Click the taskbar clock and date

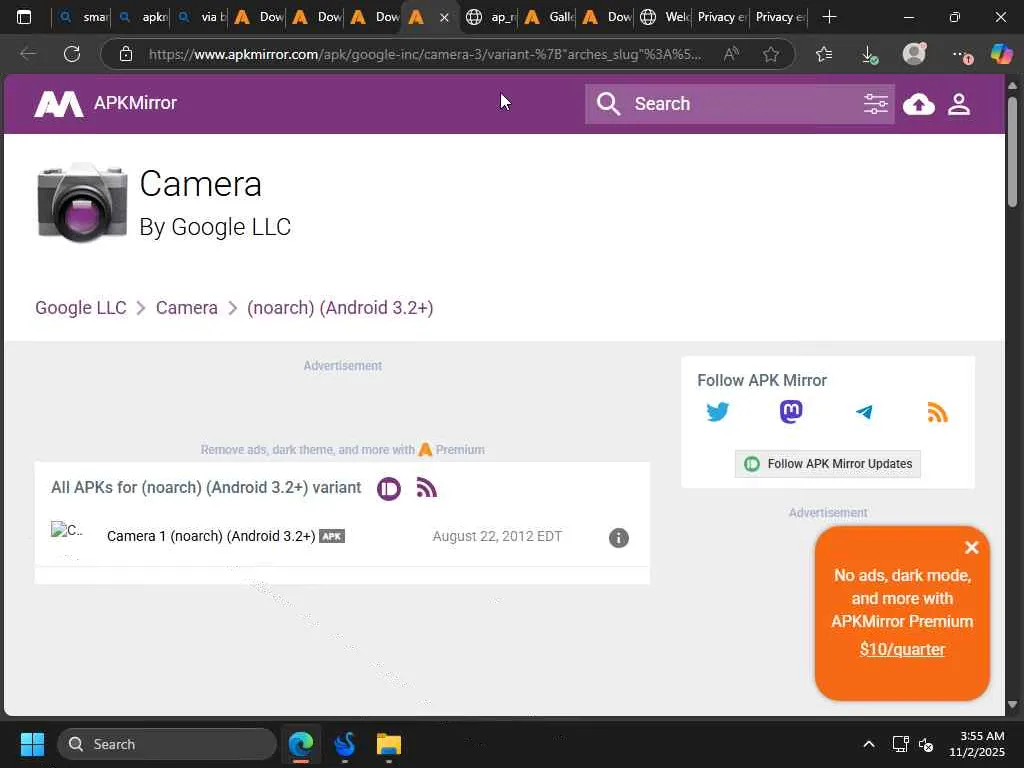pyautogui.click(x=977, y=744)
